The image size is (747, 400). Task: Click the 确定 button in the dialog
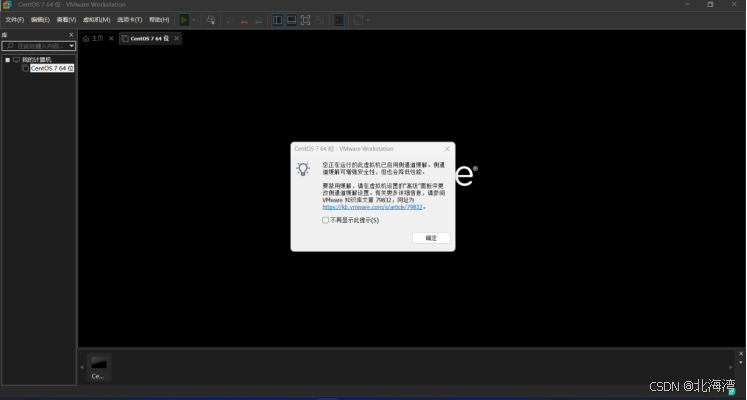tap(431, 238)
